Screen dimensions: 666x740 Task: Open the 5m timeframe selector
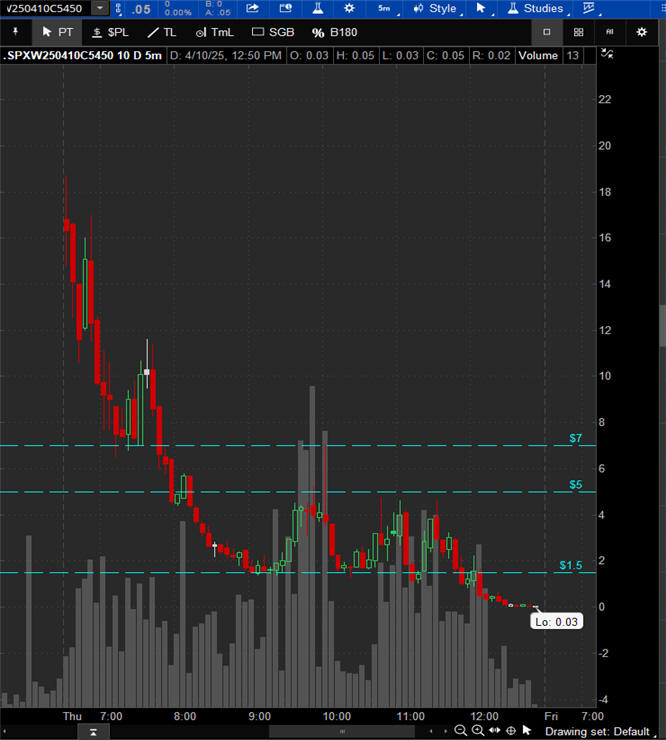(385, 8)
